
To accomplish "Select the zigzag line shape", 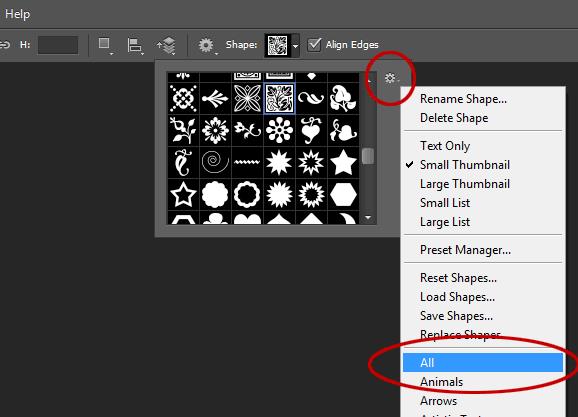I will coord(247,162).
